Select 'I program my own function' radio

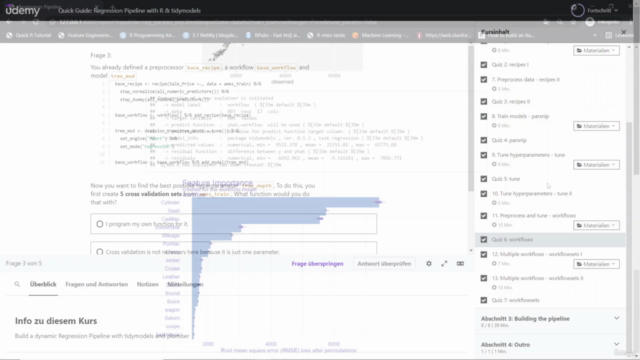[x=100, y=224]
